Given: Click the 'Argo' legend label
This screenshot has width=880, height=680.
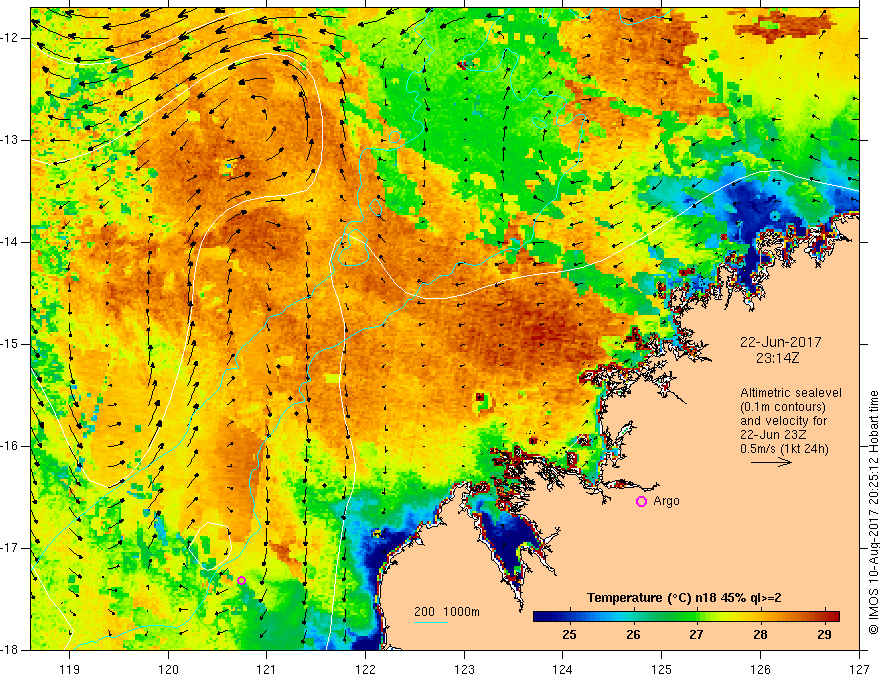Looking at the screenshot, I should 666,501.
